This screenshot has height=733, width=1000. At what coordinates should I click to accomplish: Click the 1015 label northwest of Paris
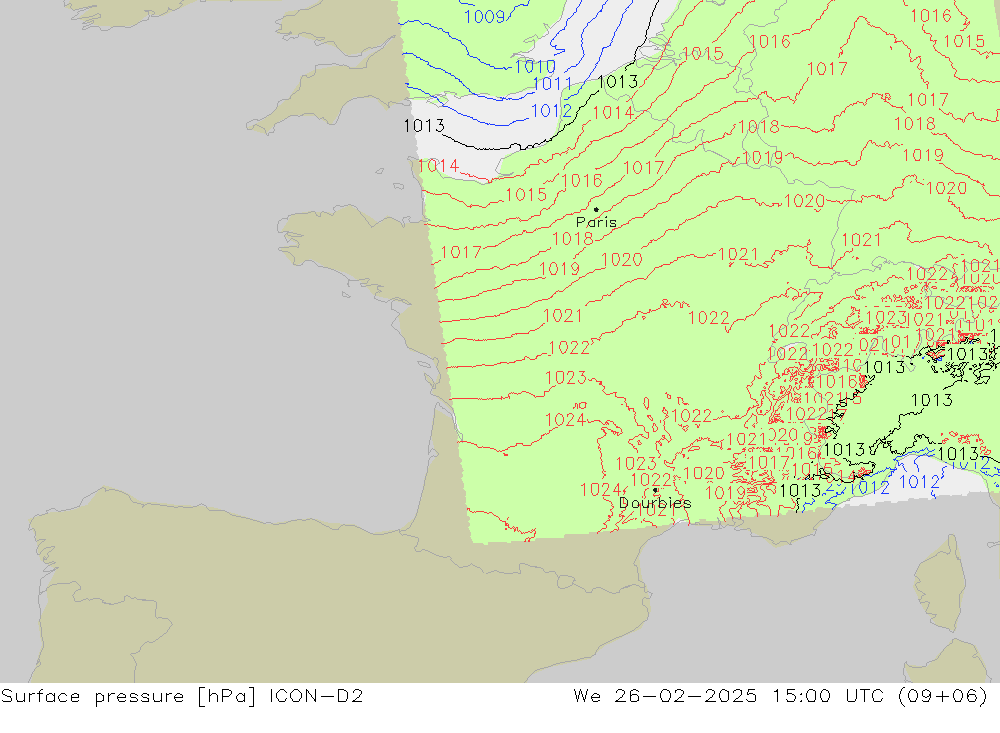coord(526,195)
